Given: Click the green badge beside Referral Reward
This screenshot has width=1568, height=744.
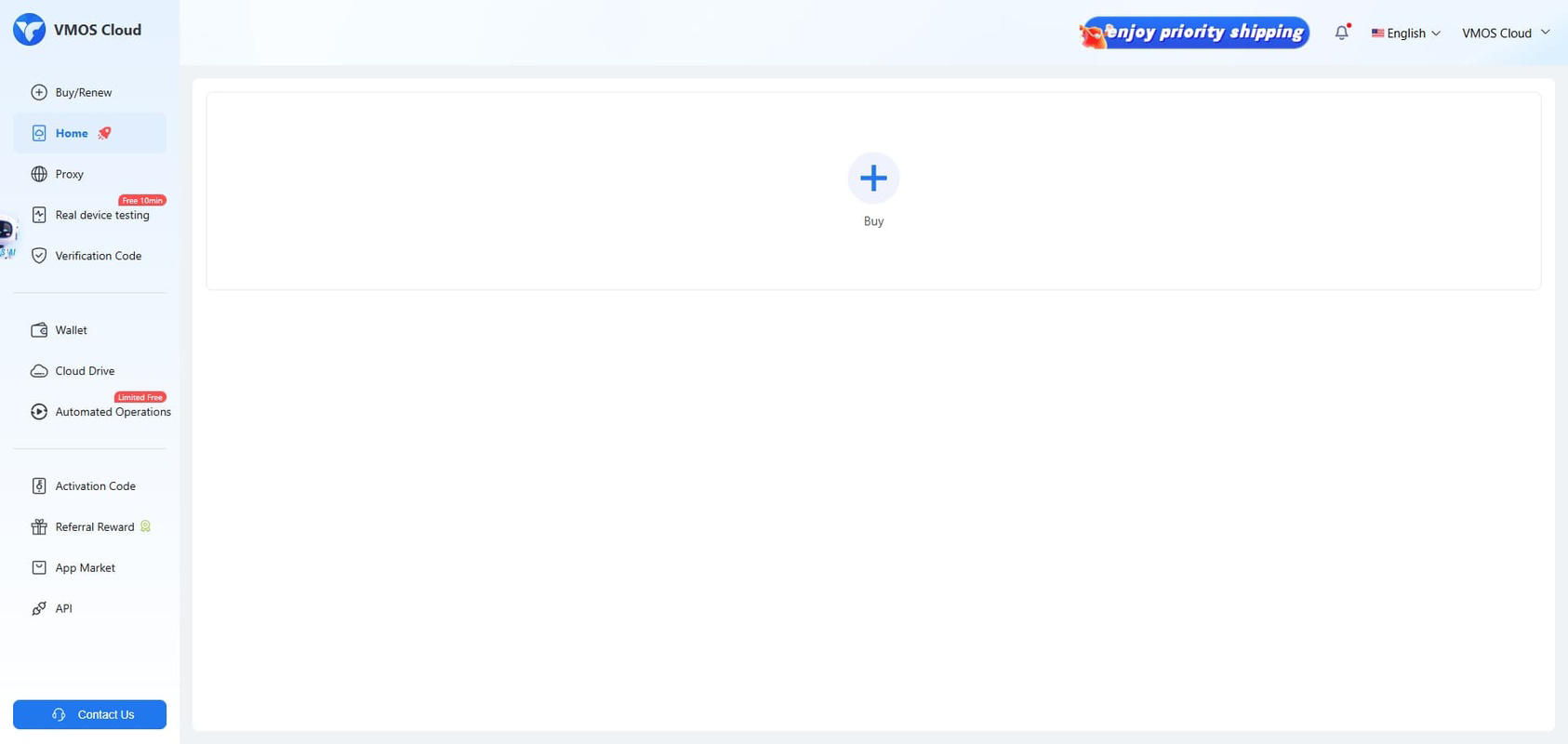Looking at the screenshot, I should pyautogui.click(x=145, y=526).
